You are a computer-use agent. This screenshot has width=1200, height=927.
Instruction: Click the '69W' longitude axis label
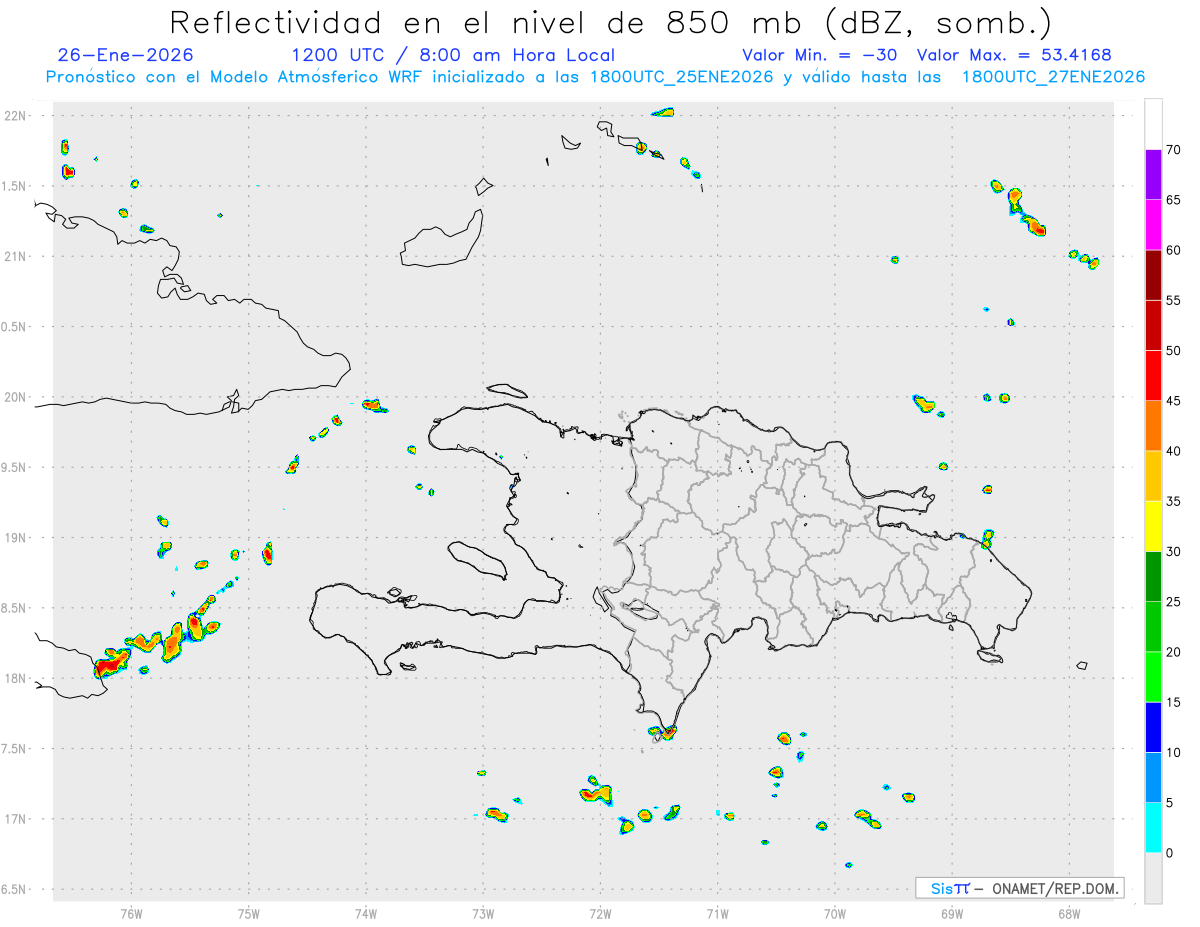click(x=952, y=914)
